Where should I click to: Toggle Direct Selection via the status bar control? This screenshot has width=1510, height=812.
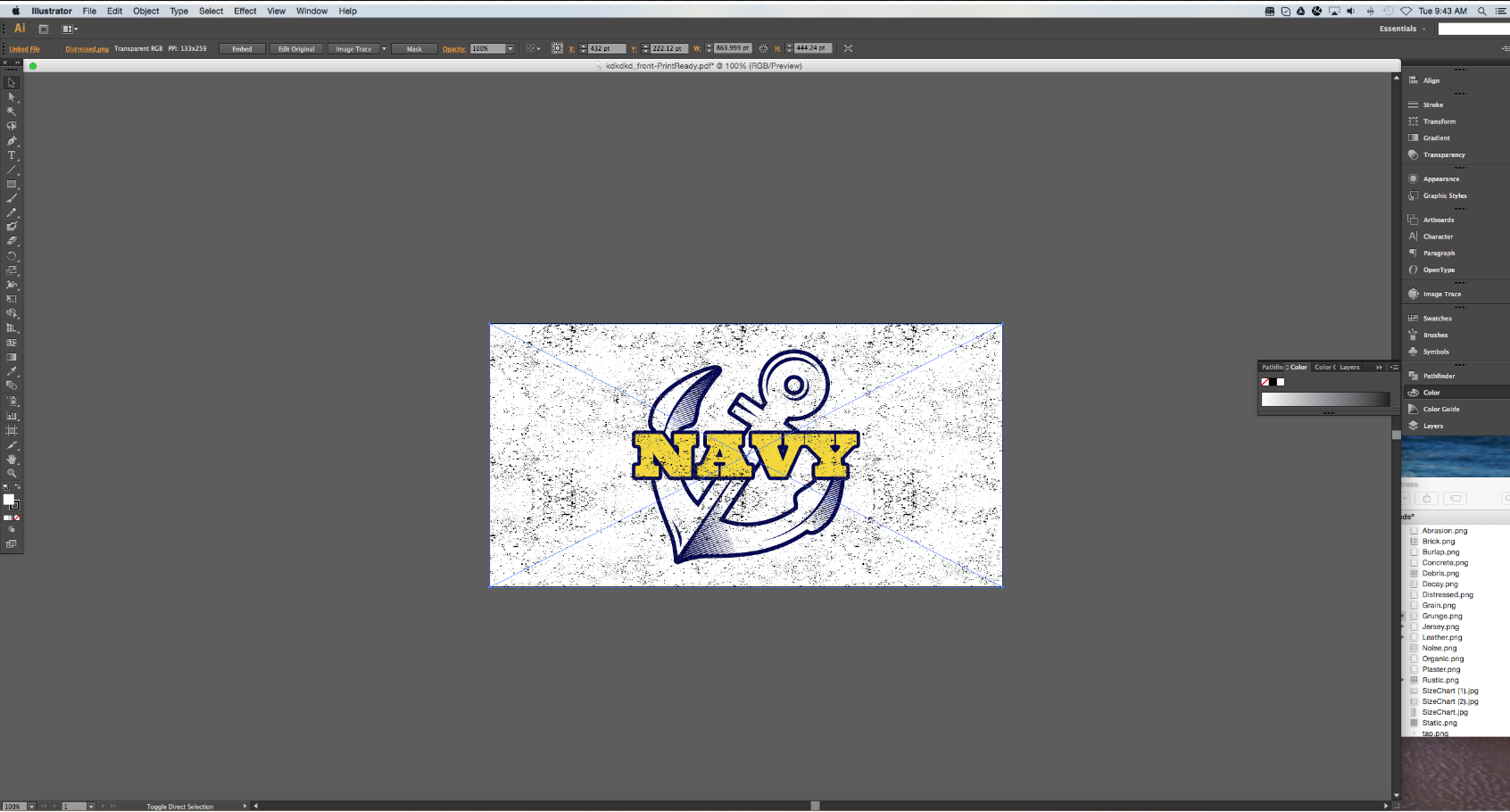click(x=178, y=807)
